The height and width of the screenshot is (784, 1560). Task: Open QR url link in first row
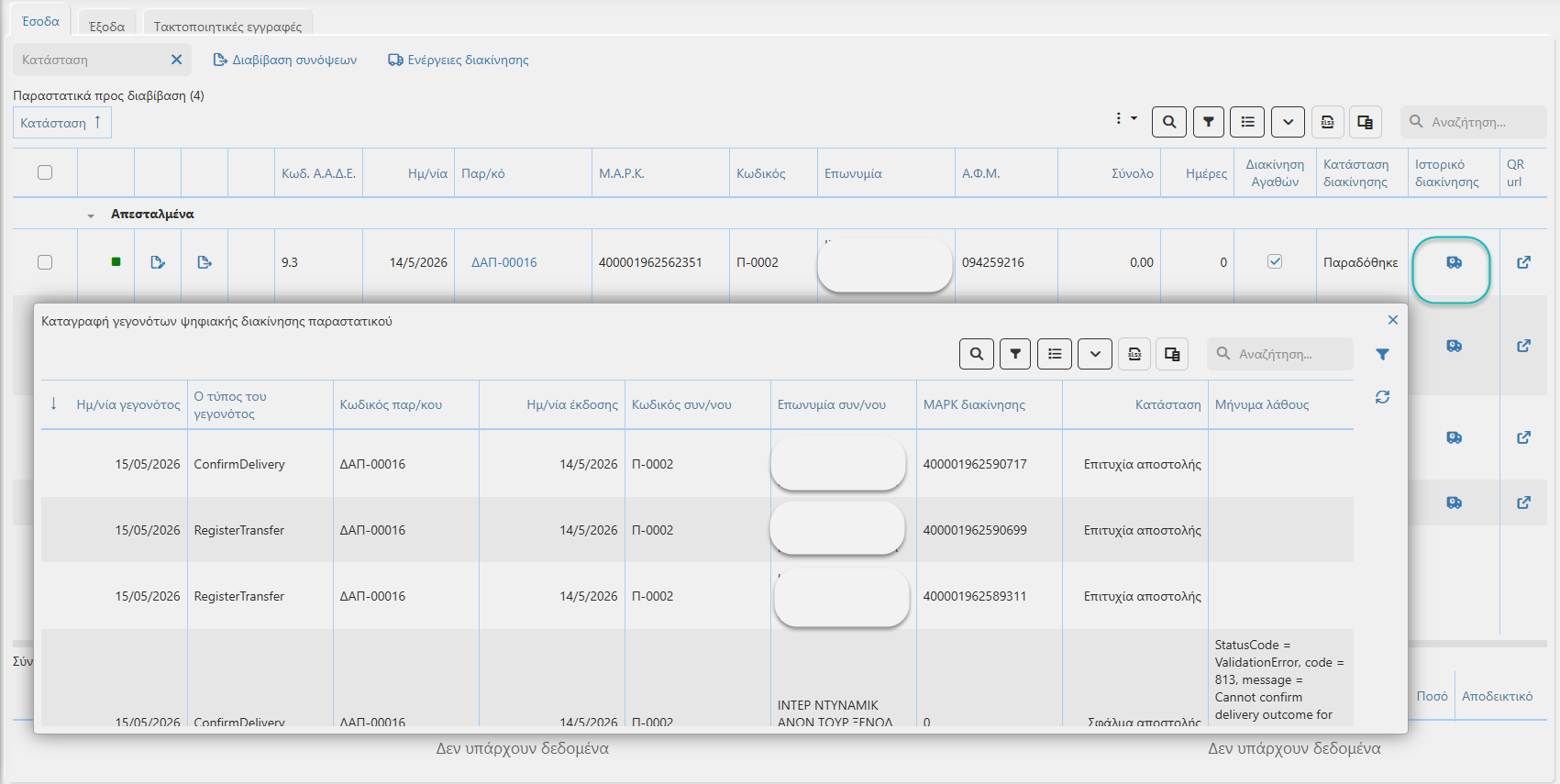[x=1523, y=262]
